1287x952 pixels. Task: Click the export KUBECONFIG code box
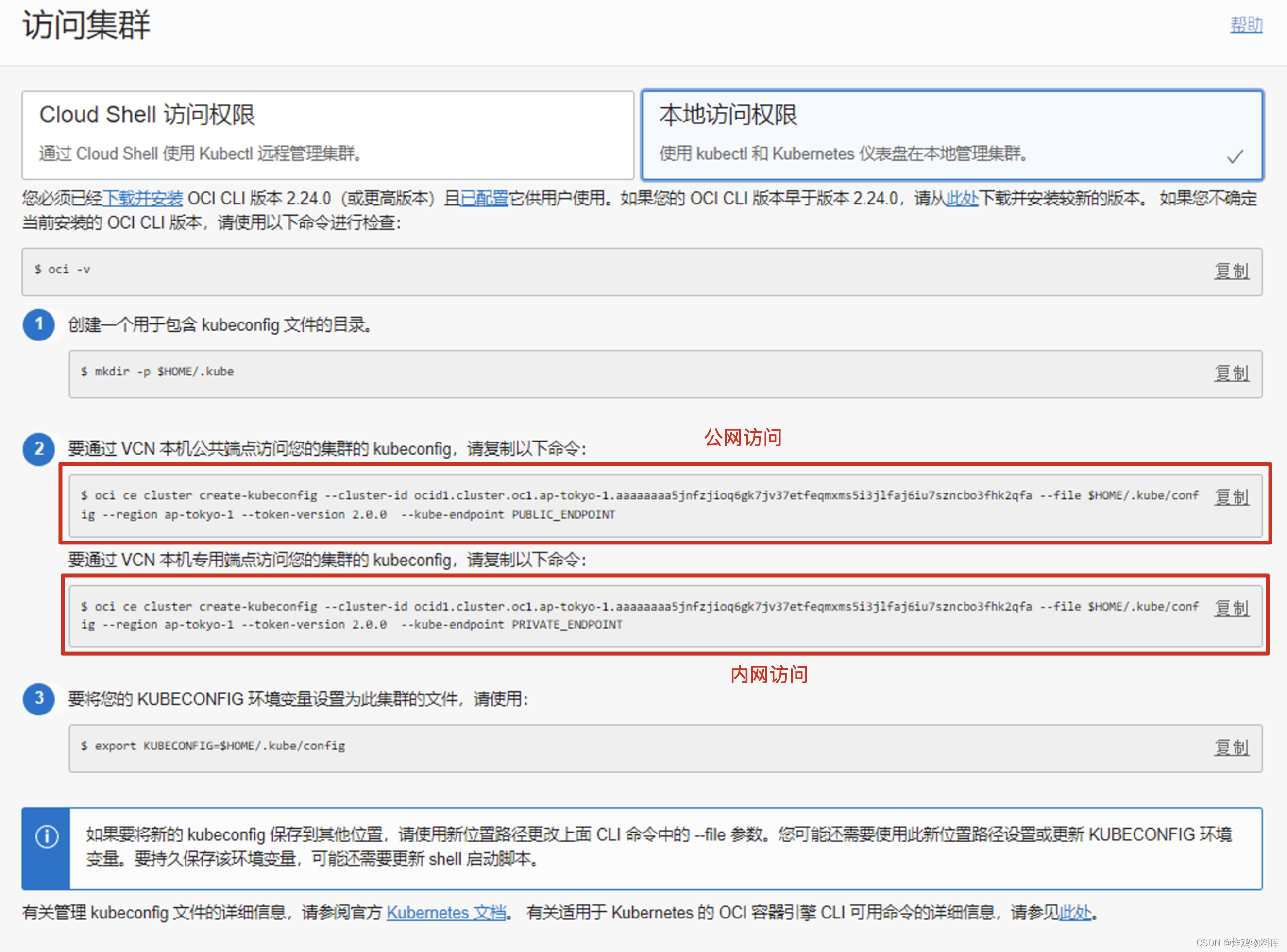coord(634,748)
